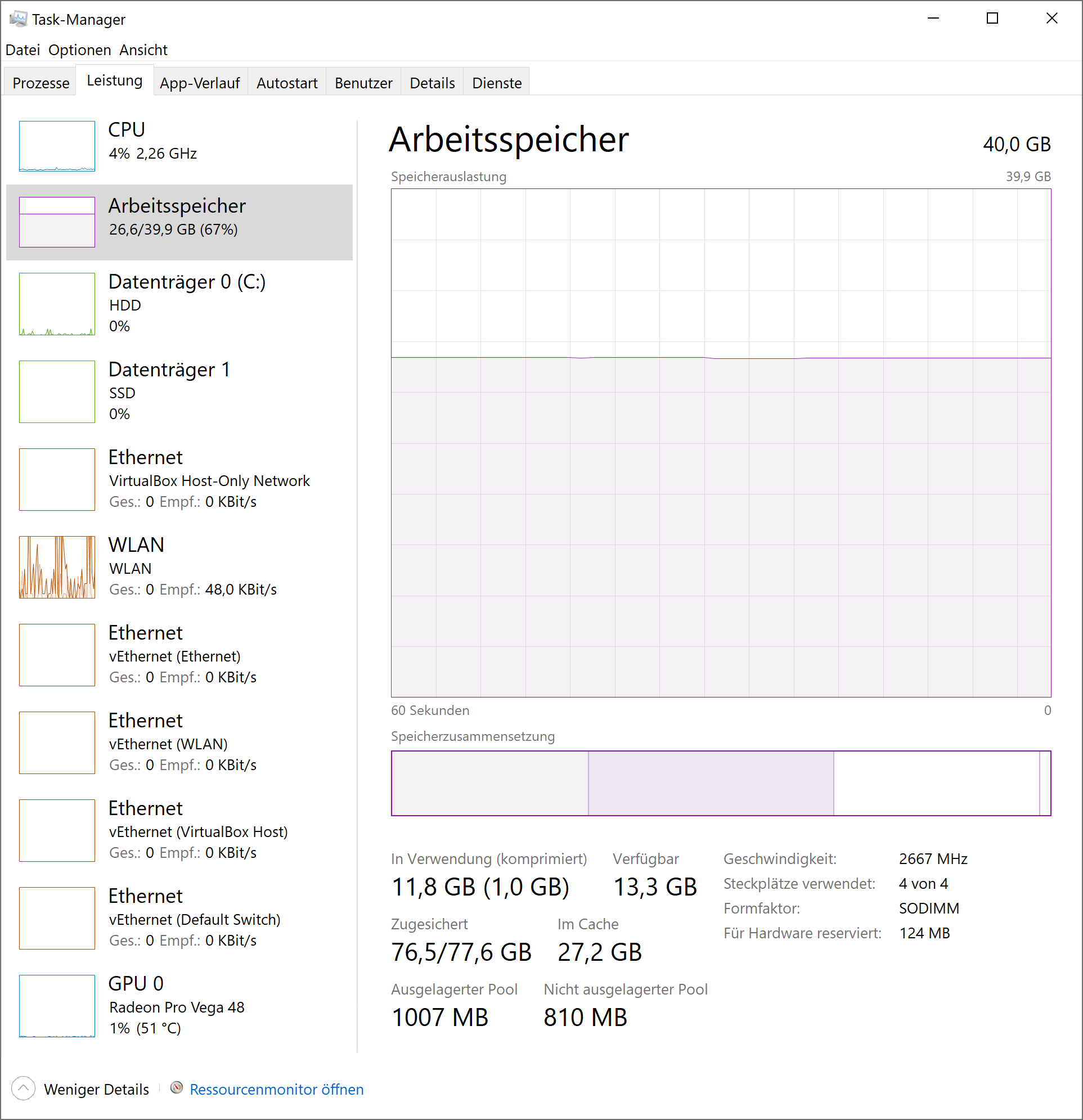Viewport: 1083px width, 1120px height.
Task: Open the Ressourcenmonitor öffnen link
Action: [277, 1089]
